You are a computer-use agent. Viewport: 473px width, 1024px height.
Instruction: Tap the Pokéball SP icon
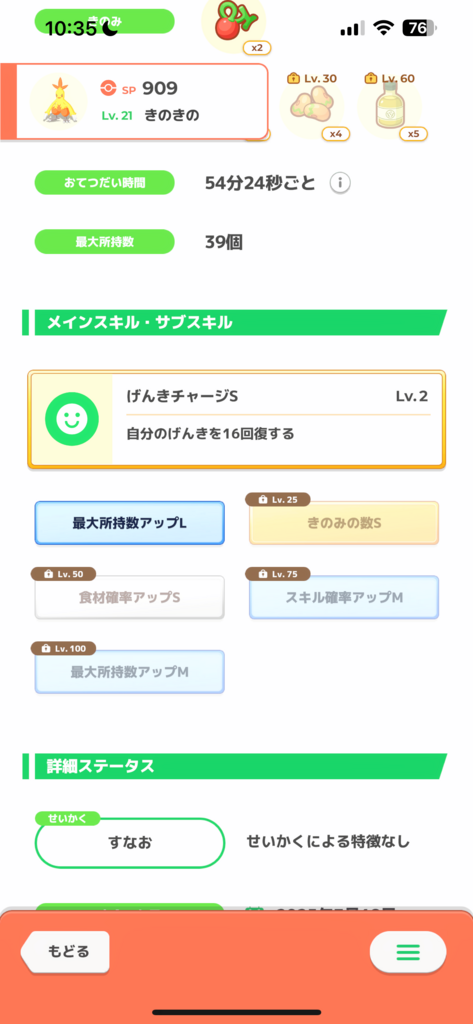tap(107, 88)
